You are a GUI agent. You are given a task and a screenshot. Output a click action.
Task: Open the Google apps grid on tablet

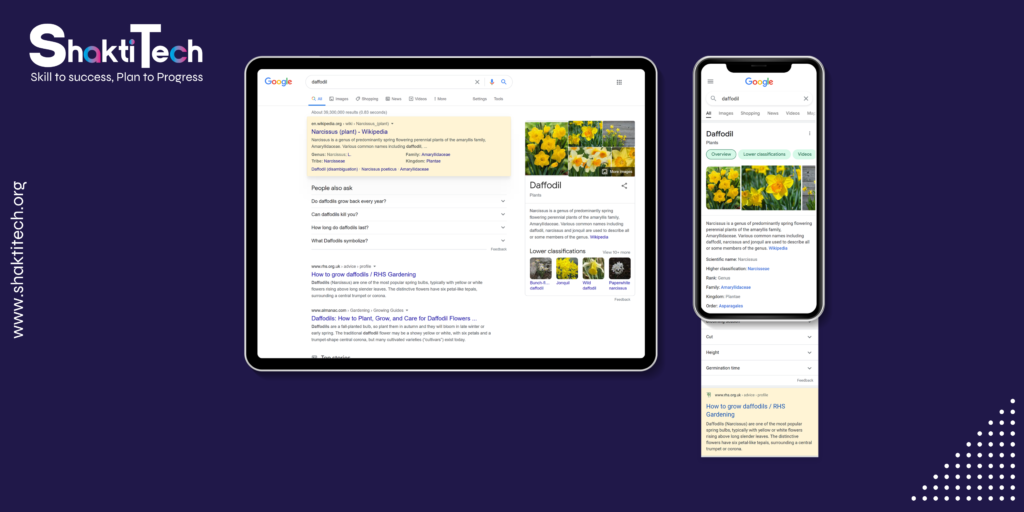(619, 82)
